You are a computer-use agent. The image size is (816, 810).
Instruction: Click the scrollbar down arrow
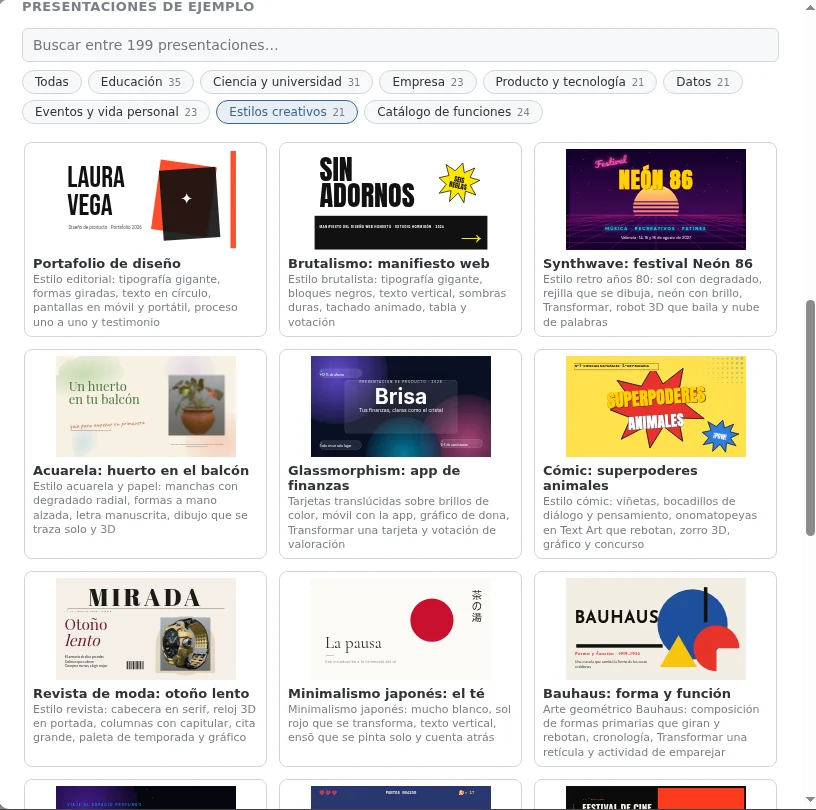coord(810,799)
